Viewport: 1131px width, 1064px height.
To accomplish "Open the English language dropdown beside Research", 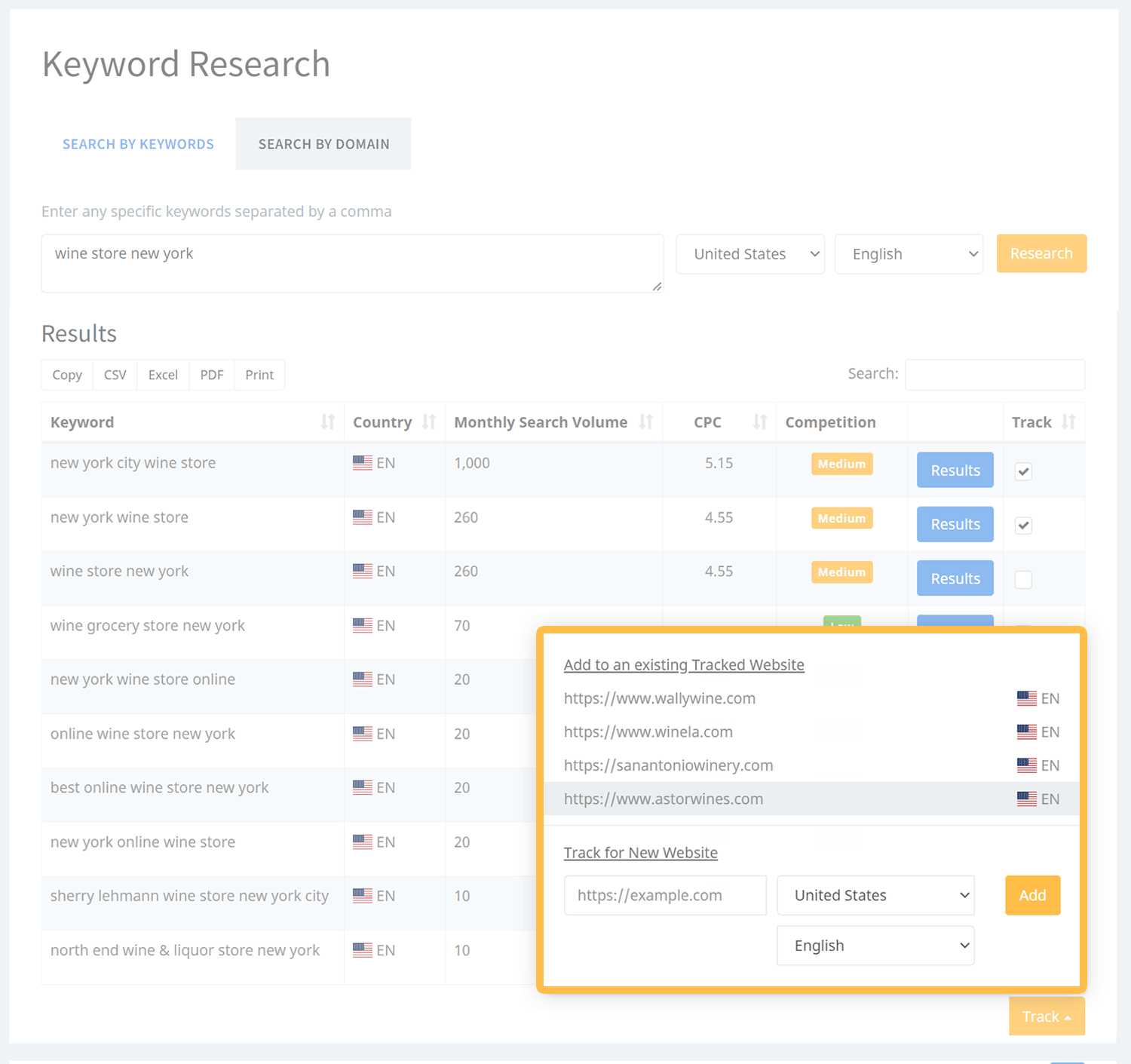I will pyautogui.click(x=909, y=254).
